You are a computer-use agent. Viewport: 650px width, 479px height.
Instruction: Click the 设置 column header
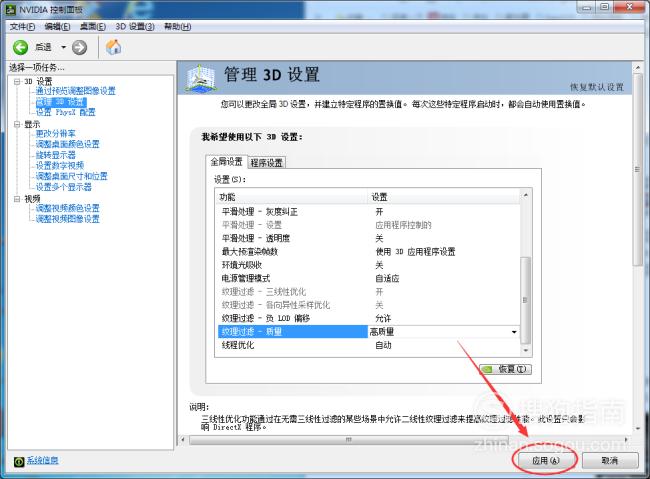pyautogui.click(x=444, y=197)
